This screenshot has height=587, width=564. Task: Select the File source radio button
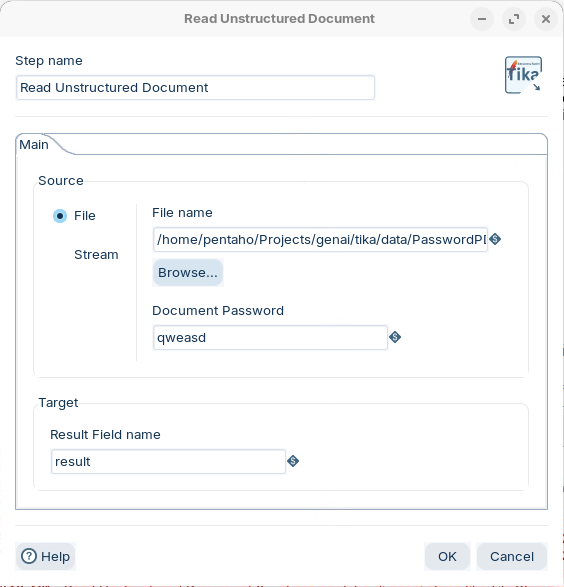tap(60, 216)
